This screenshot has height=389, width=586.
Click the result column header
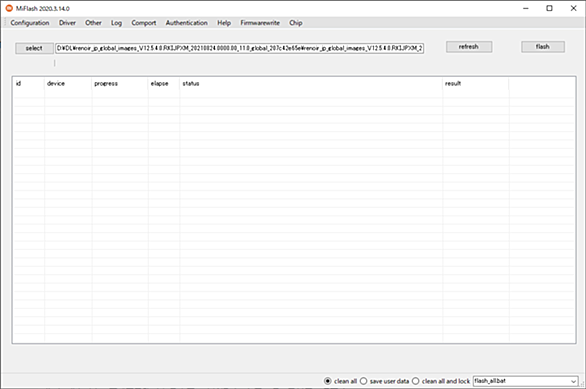475,83
